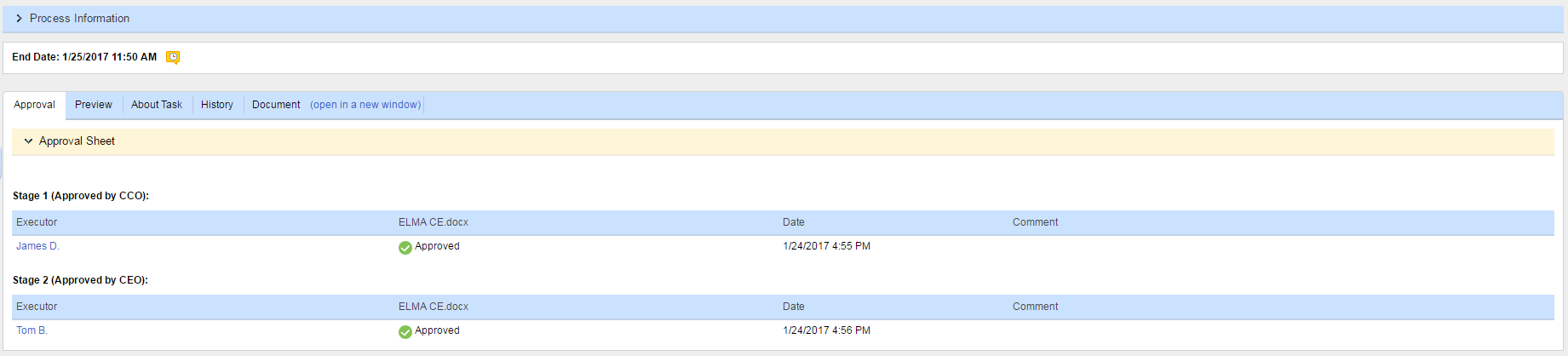Select the History tab

pos(217,105)
